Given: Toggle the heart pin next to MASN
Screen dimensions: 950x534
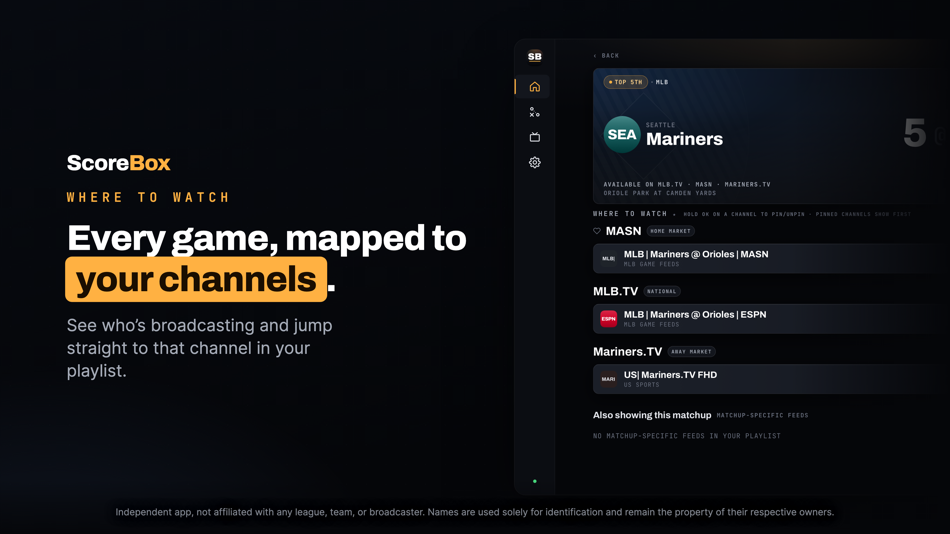Looking at the screenshot, I should click(597, 231).
